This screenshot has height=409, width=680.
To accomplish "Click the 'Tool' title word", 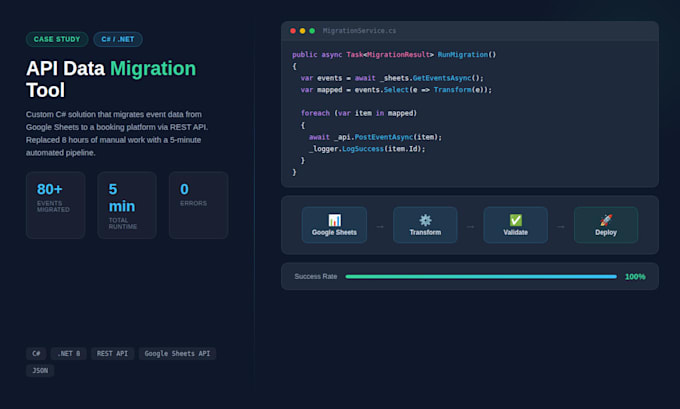I will click(x=46, y=90).
